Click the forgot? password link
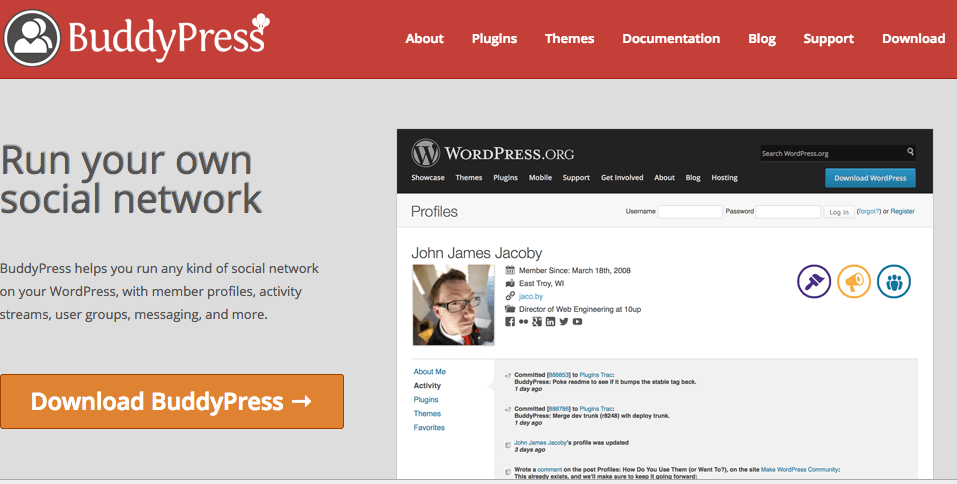The height and width of the screenshot is (484, 957). (x=869, y=211)
